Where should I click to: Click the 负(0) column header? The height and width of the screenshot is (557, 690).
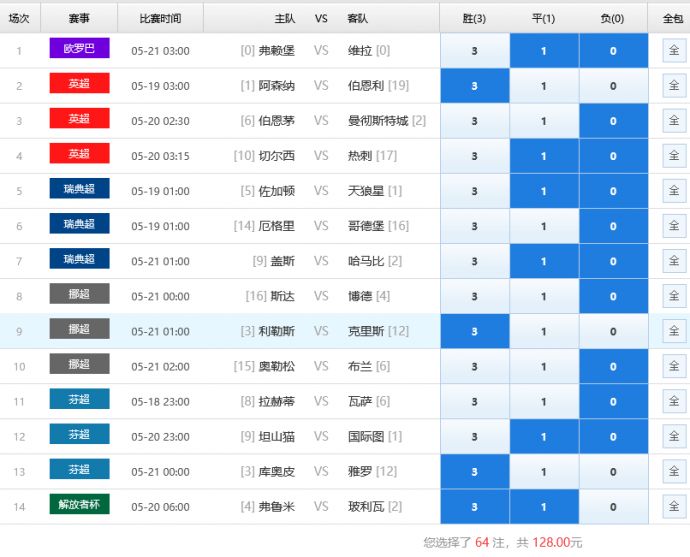613,18
